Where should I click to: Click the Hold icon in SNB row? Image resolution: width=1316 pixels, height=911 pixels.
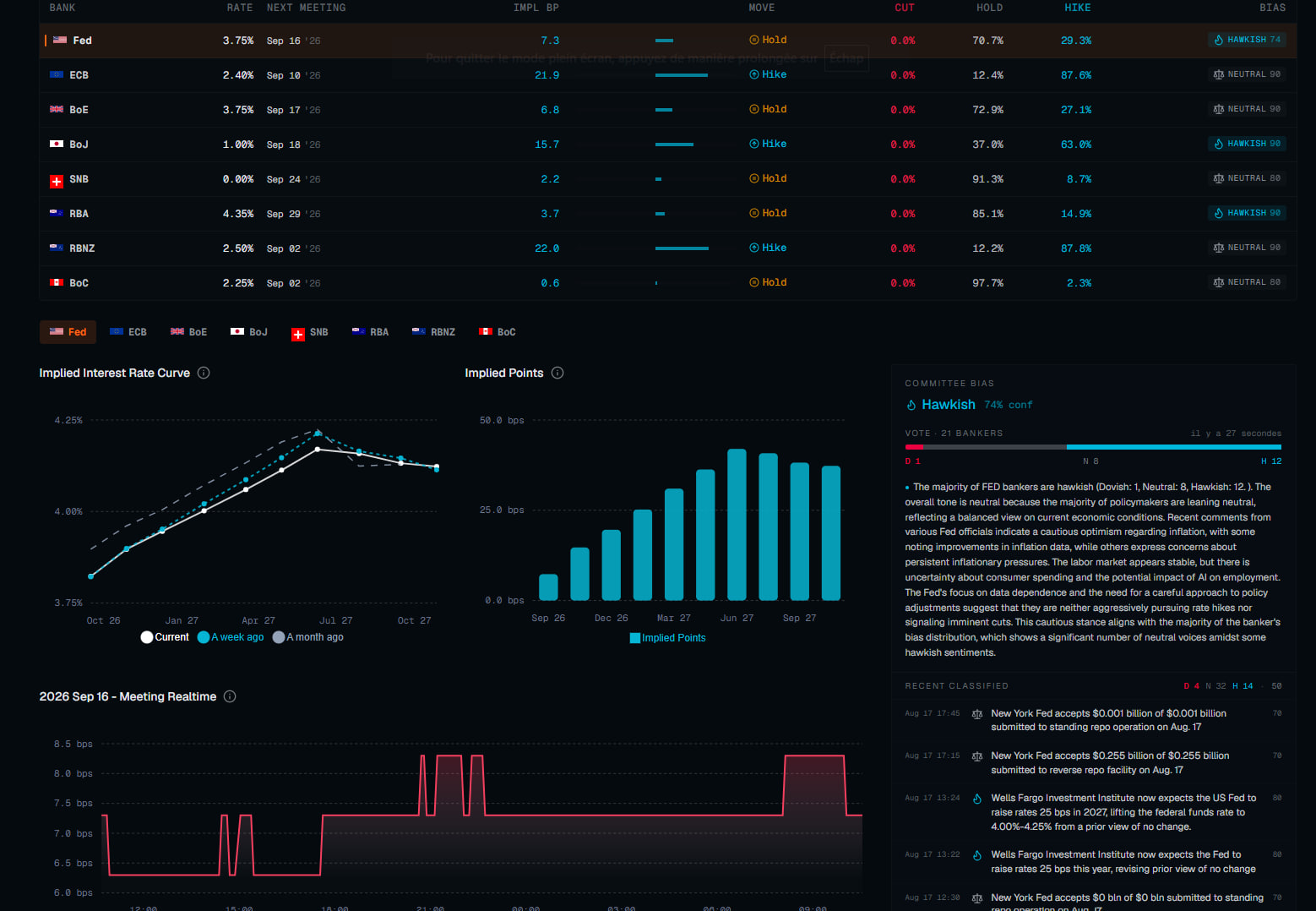tap(754, 178)
